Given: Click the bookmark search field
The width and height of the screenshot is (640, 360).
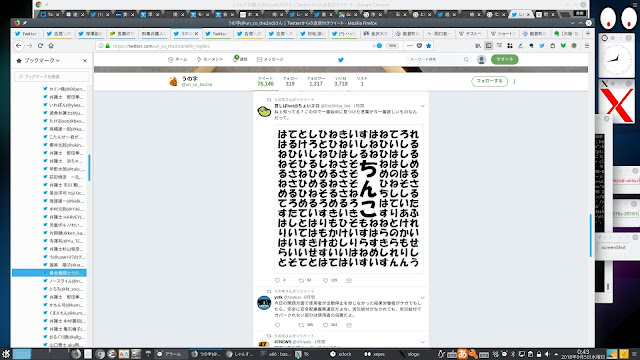Looking at the screenshot, I should [x=52, y=76].
